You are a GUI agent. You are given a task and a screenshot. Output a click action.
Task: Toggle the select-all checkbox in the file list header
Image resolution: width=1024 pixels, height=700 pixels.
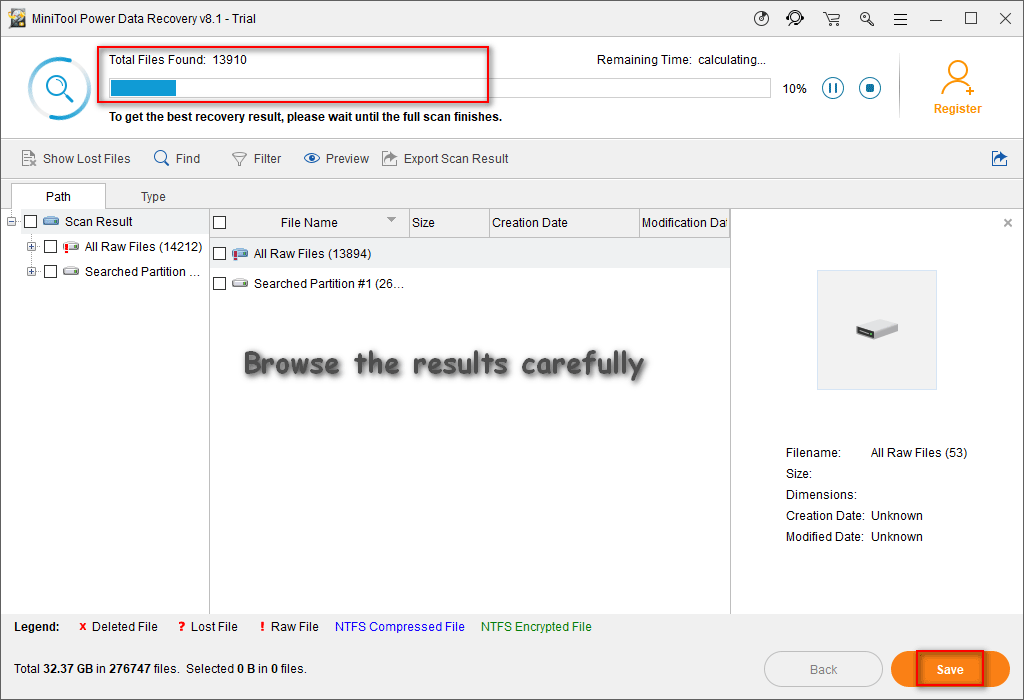pos(219,223)
